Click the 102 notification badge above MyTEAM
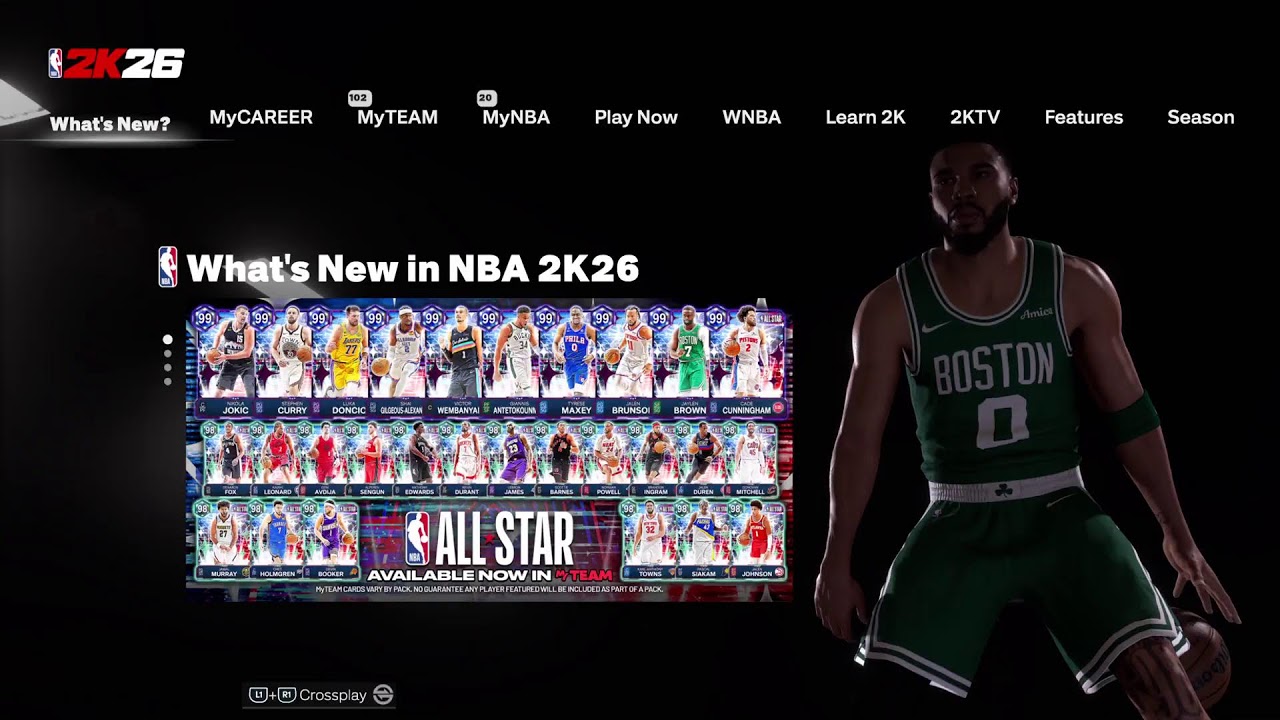This screenshot has height=720, width=1280. point(359,98)
